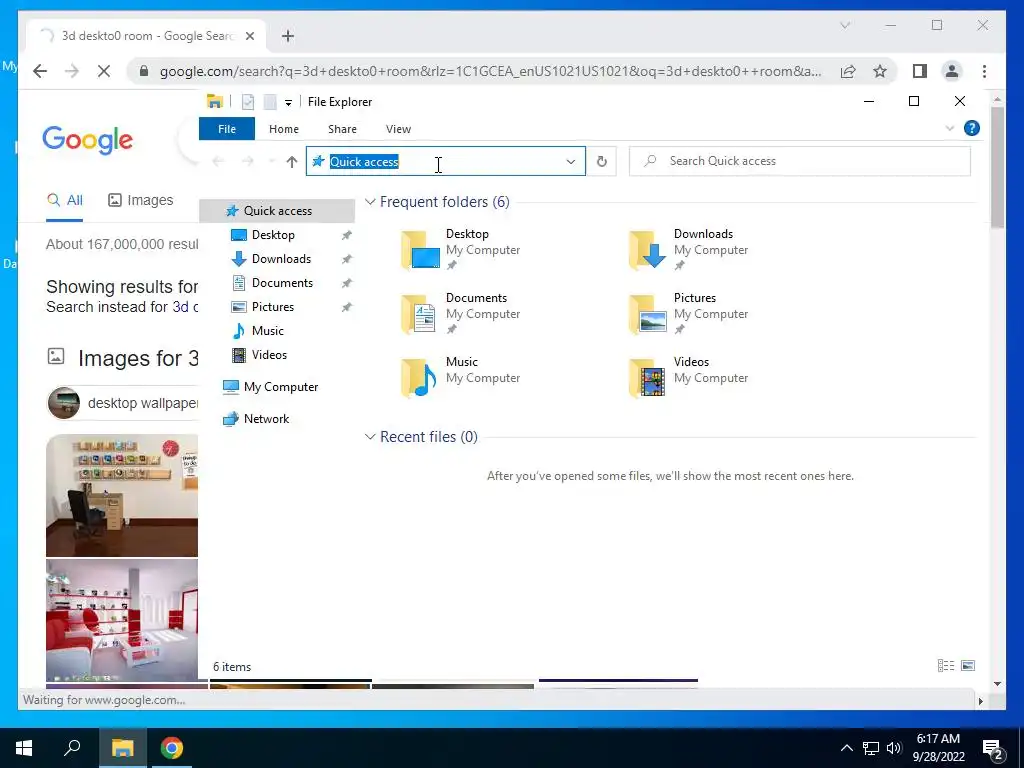Open the notification center icon
1024x768 pixels.
(x=993, y=749)
